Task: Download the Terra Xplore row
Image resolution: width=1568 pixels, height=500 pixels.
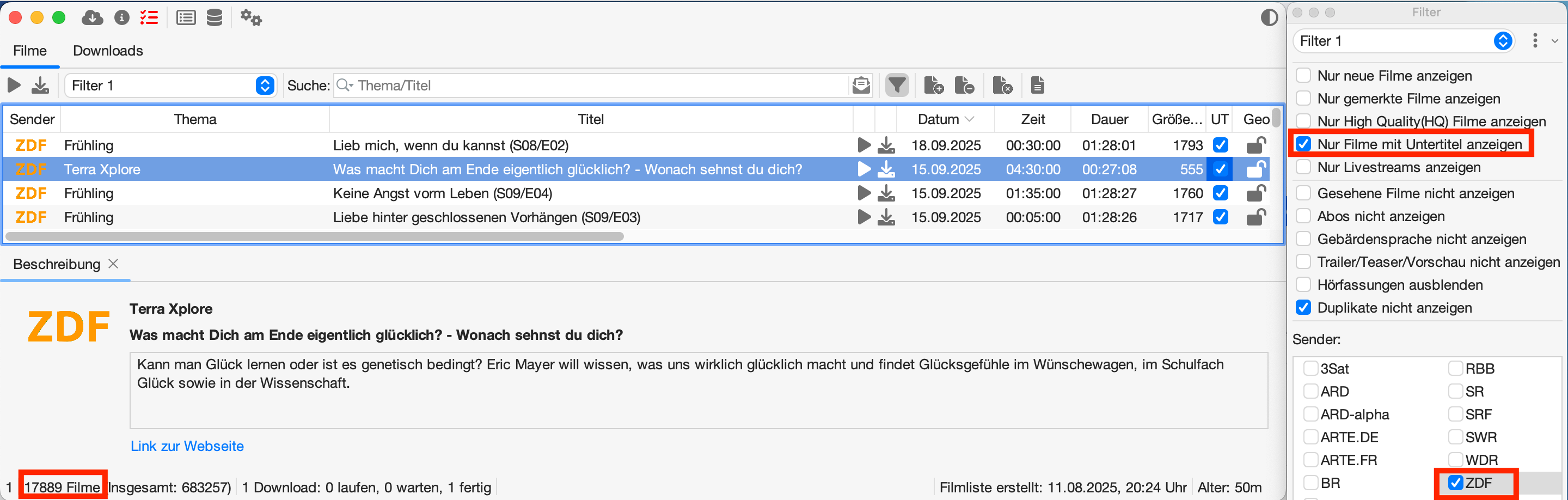Action: coord(886,169)
